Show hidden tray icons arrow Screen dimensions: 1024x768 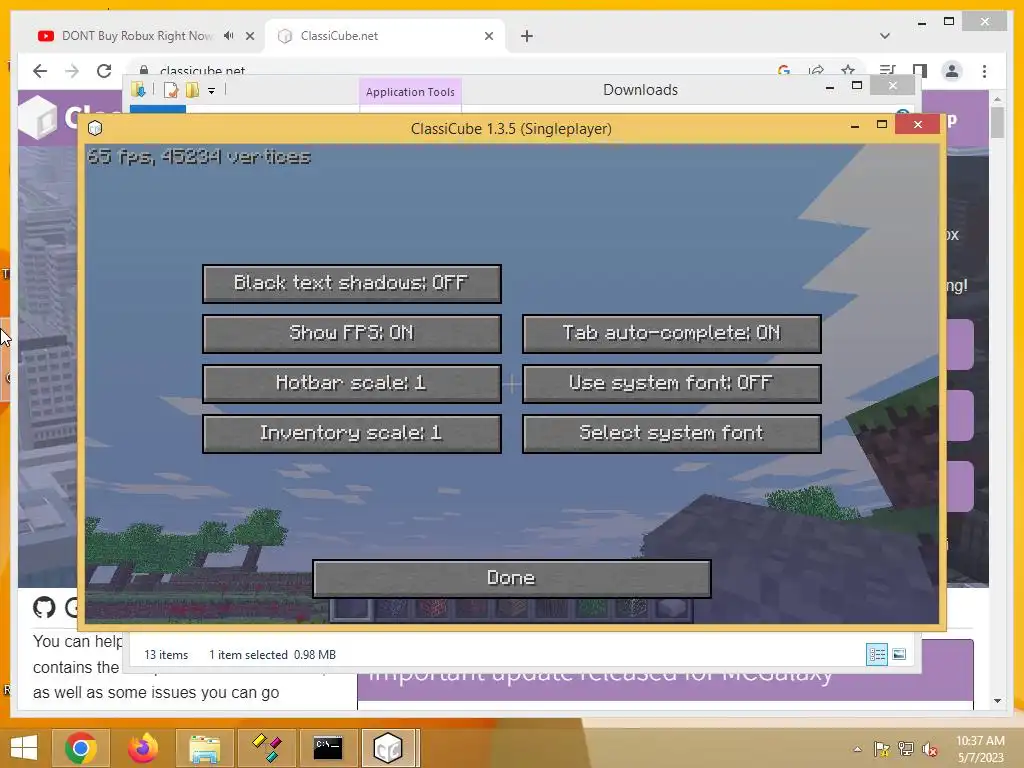tap(857, 749)
